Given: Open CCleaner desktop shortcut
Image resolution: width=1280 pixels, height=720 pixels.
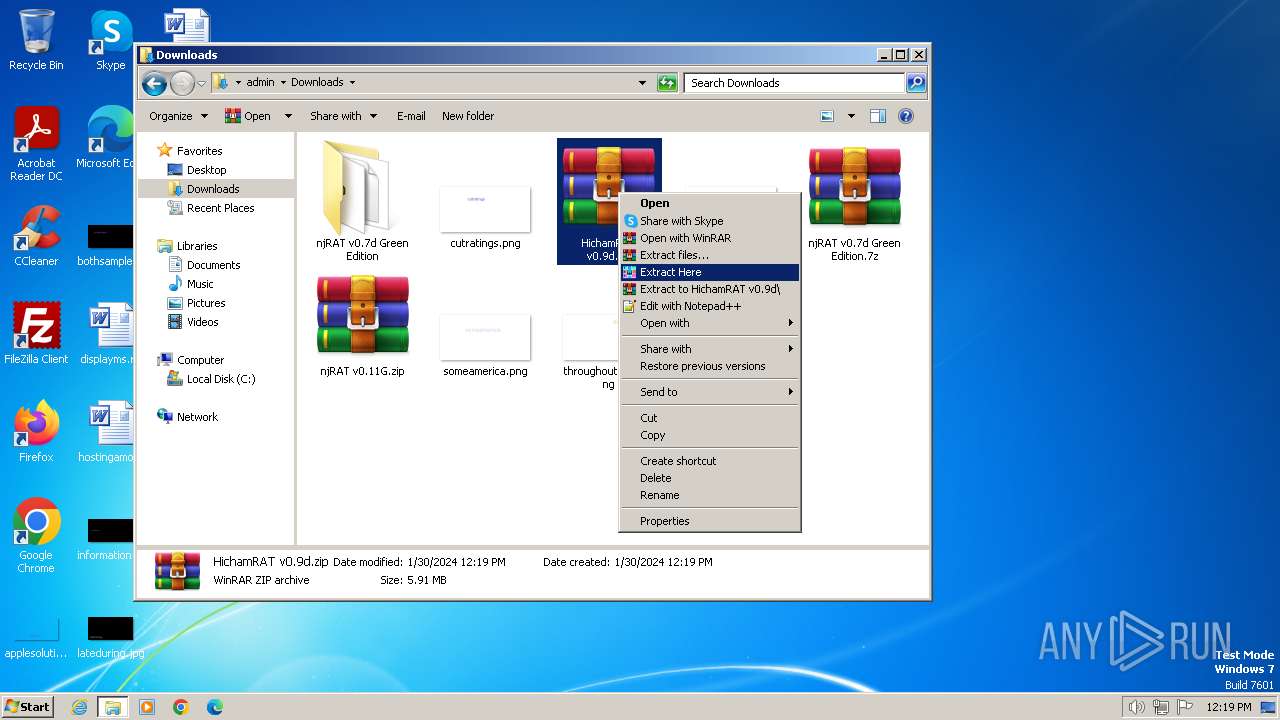Looking at the screenshot, I should 36,236.
